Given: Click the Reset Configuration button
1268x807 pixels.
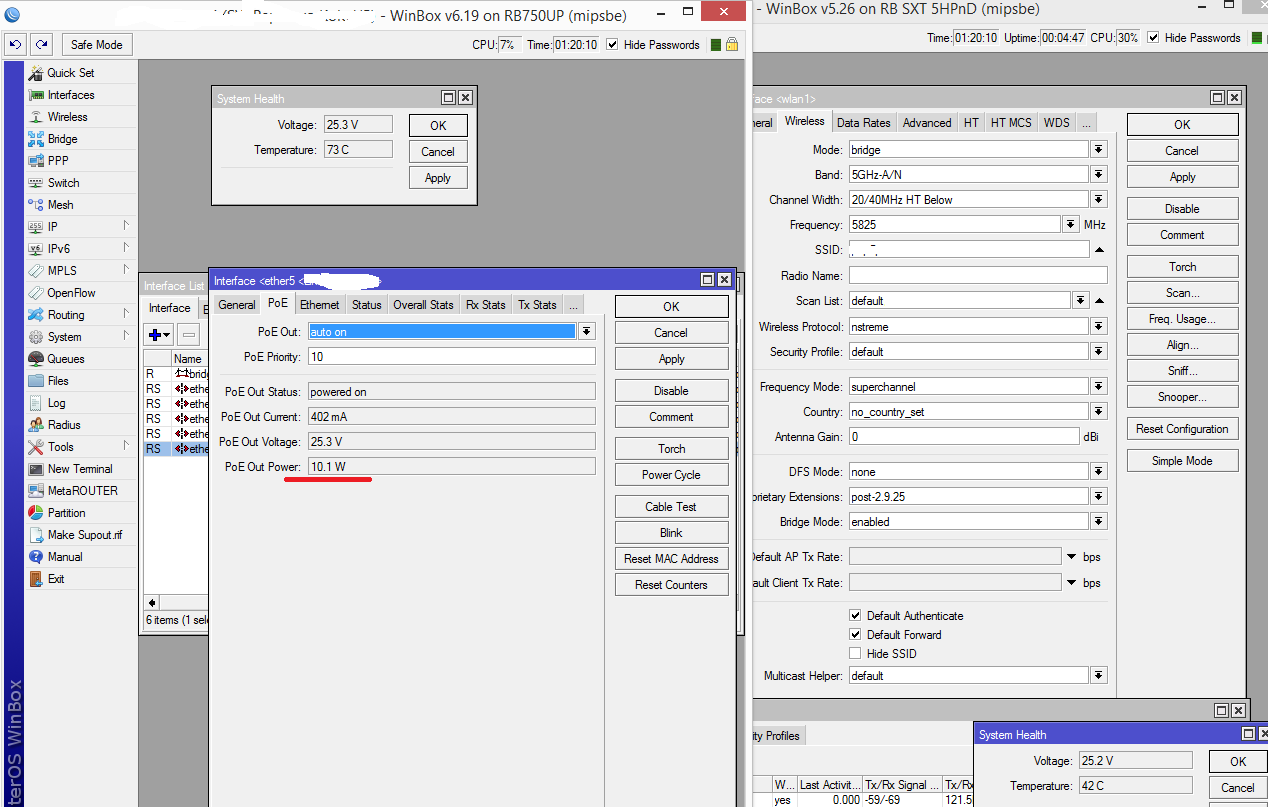Looking at the screenshot, I should 1182,429.
